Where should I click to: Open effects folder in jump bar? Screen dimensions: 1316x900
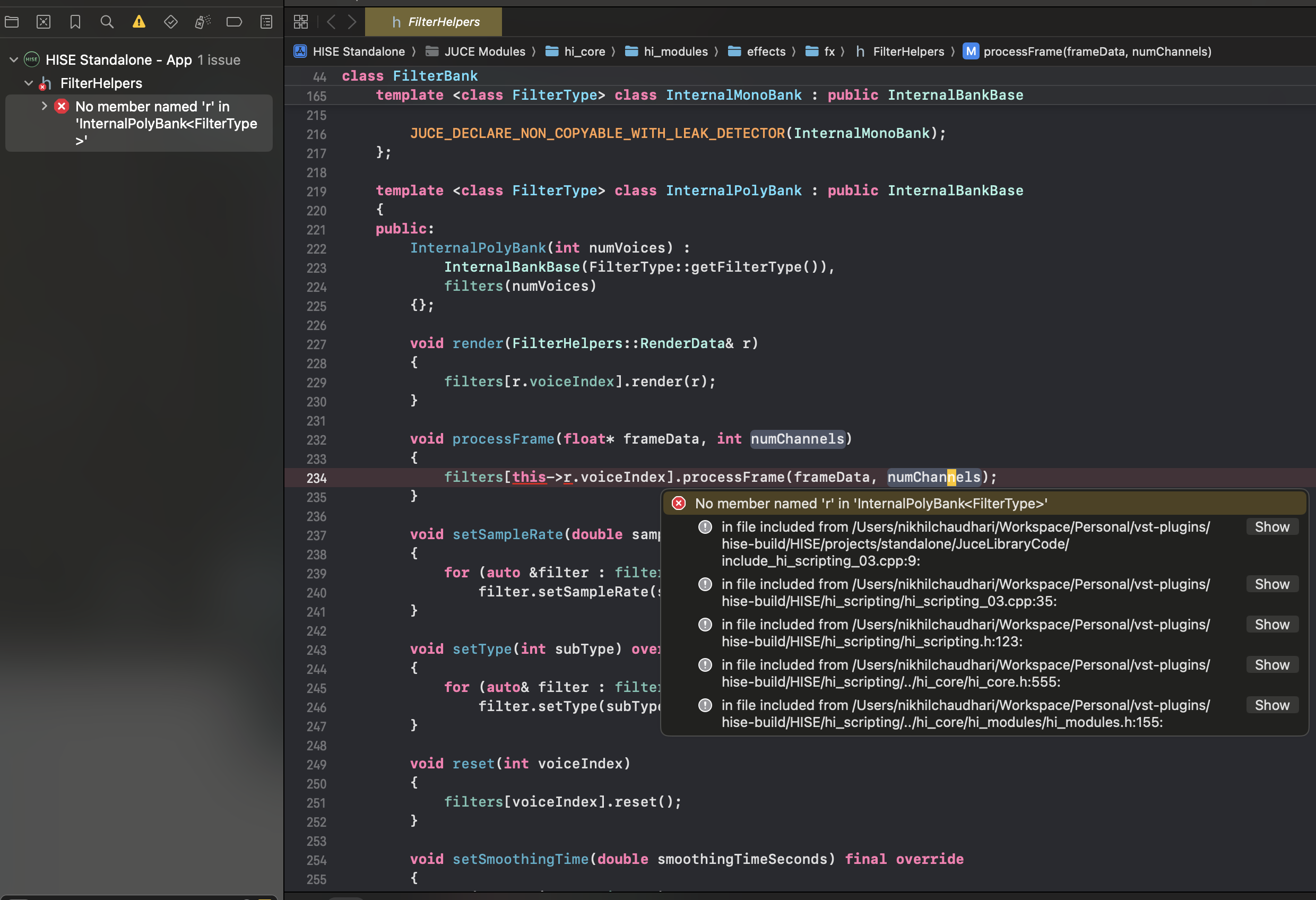pos(757,51)
